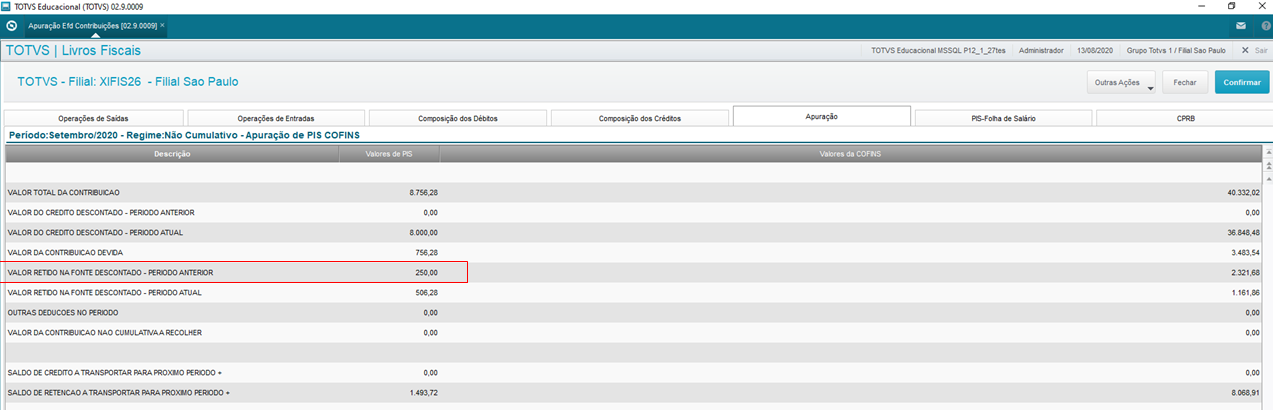Click the date 13/08/2020 in status bar

click(1096, 50)
